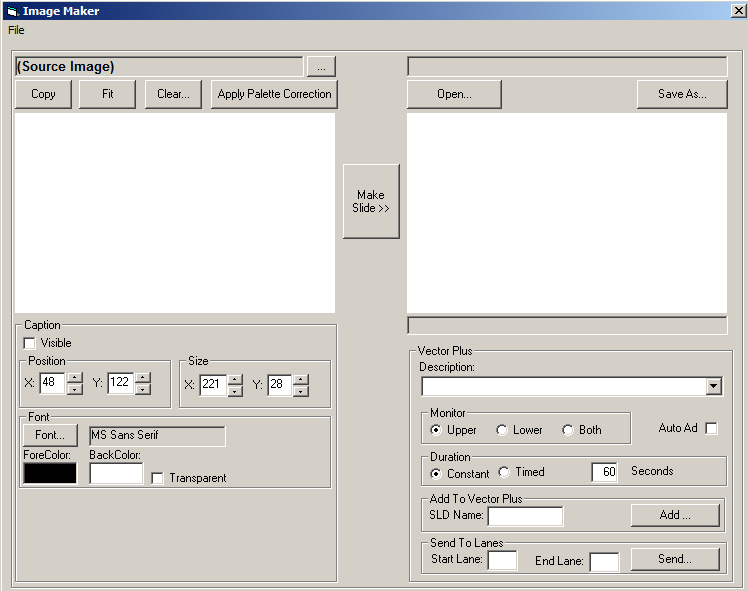Click the source image browse ellipsis button
This screenshot has height=591, width=748.
point(321,67)
